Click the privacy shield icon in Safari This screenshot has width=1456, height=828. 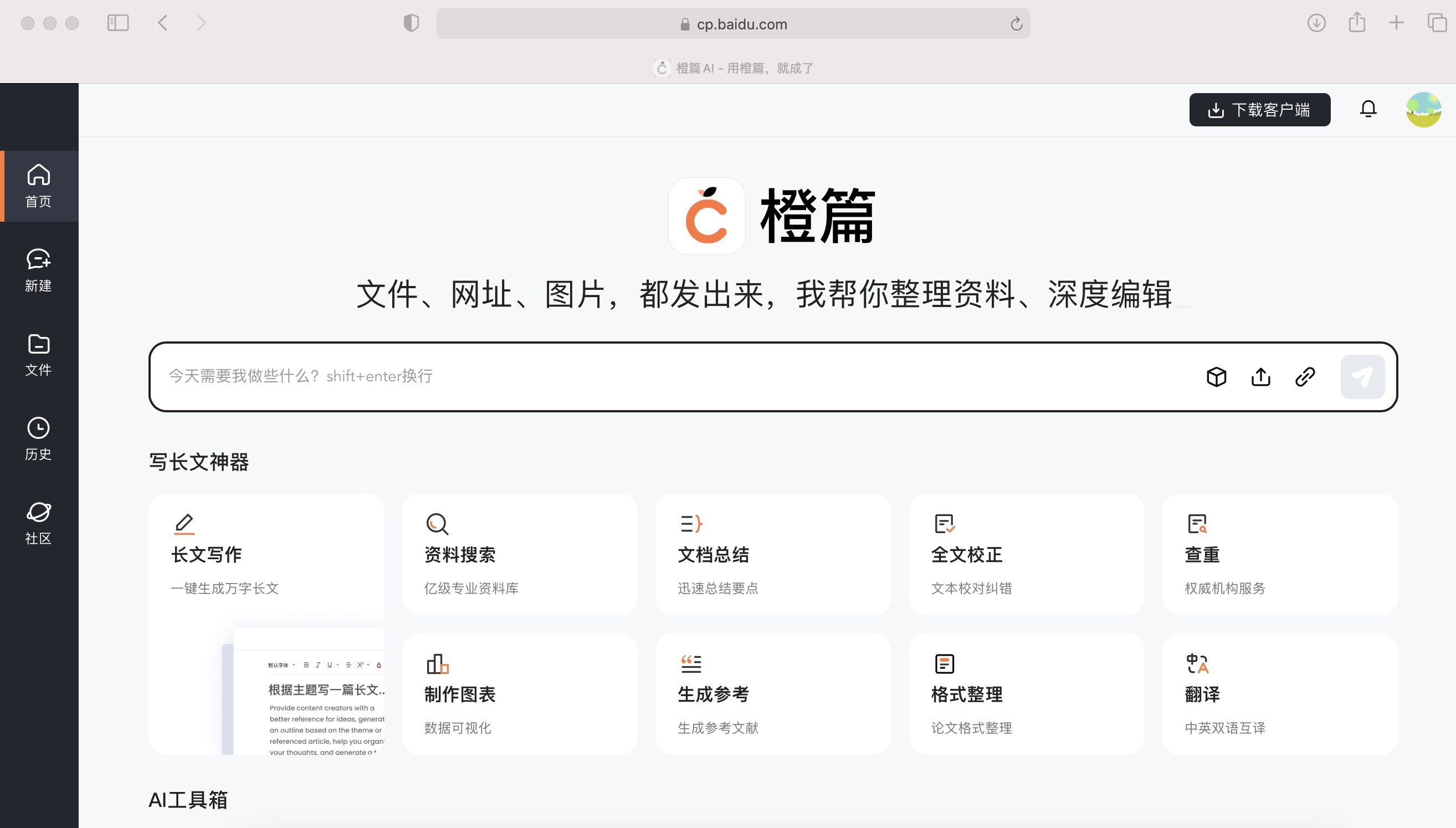click(x=411, y=23)
